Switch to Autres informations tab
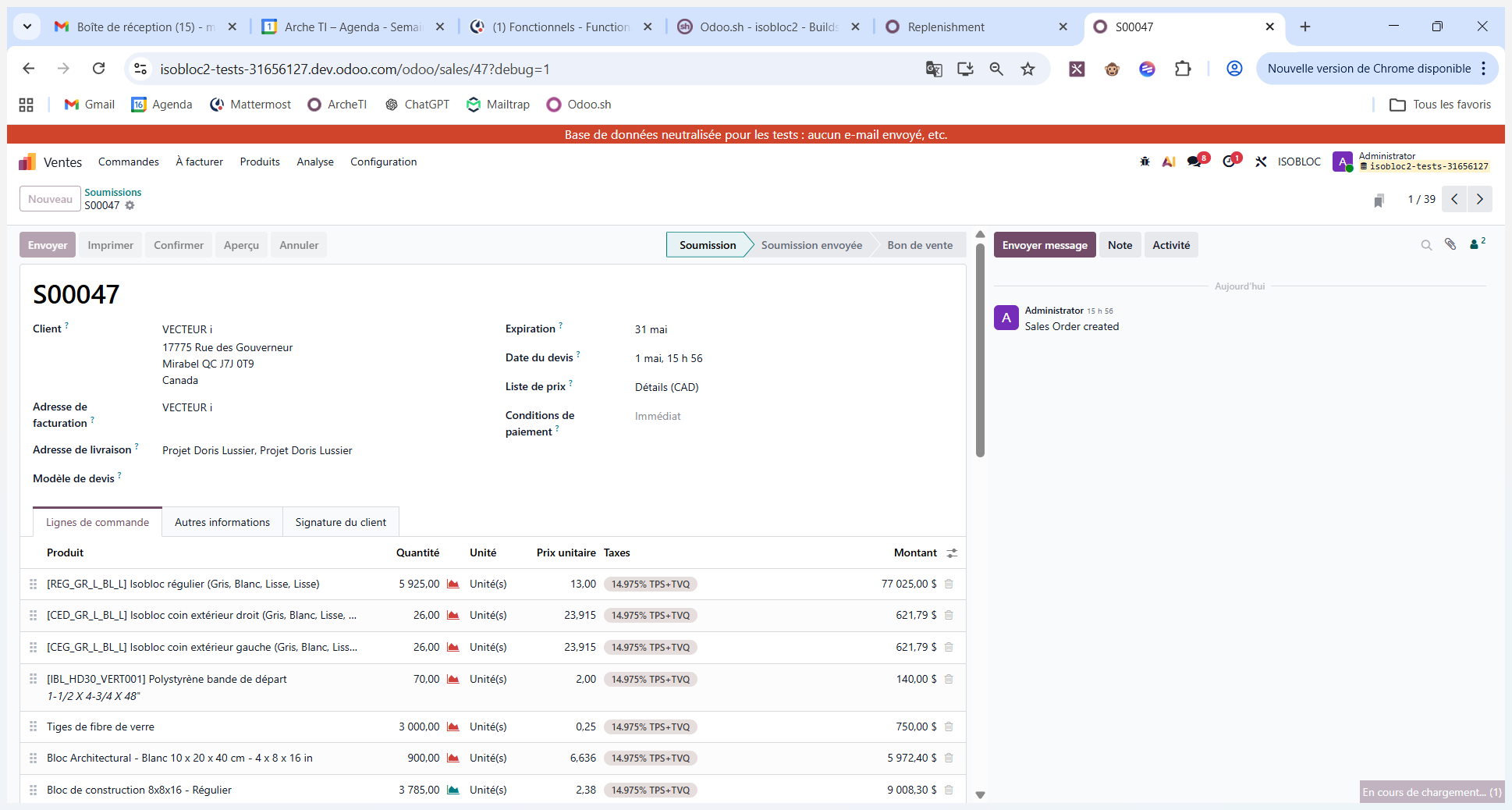1512x810 pixels. tap(222, 522)
